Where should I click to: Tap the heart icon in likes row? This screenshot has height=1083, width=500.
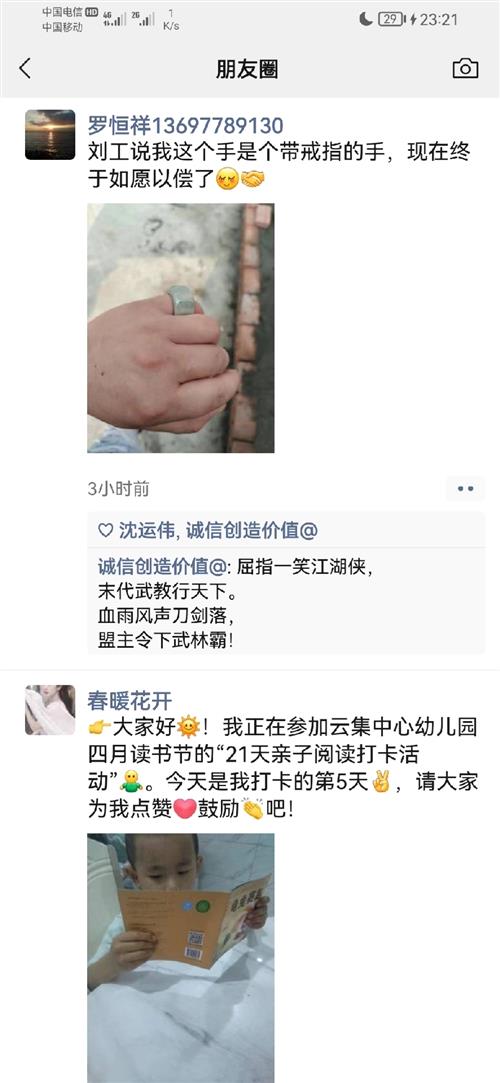pyautogui.click(x=105, y=530)
